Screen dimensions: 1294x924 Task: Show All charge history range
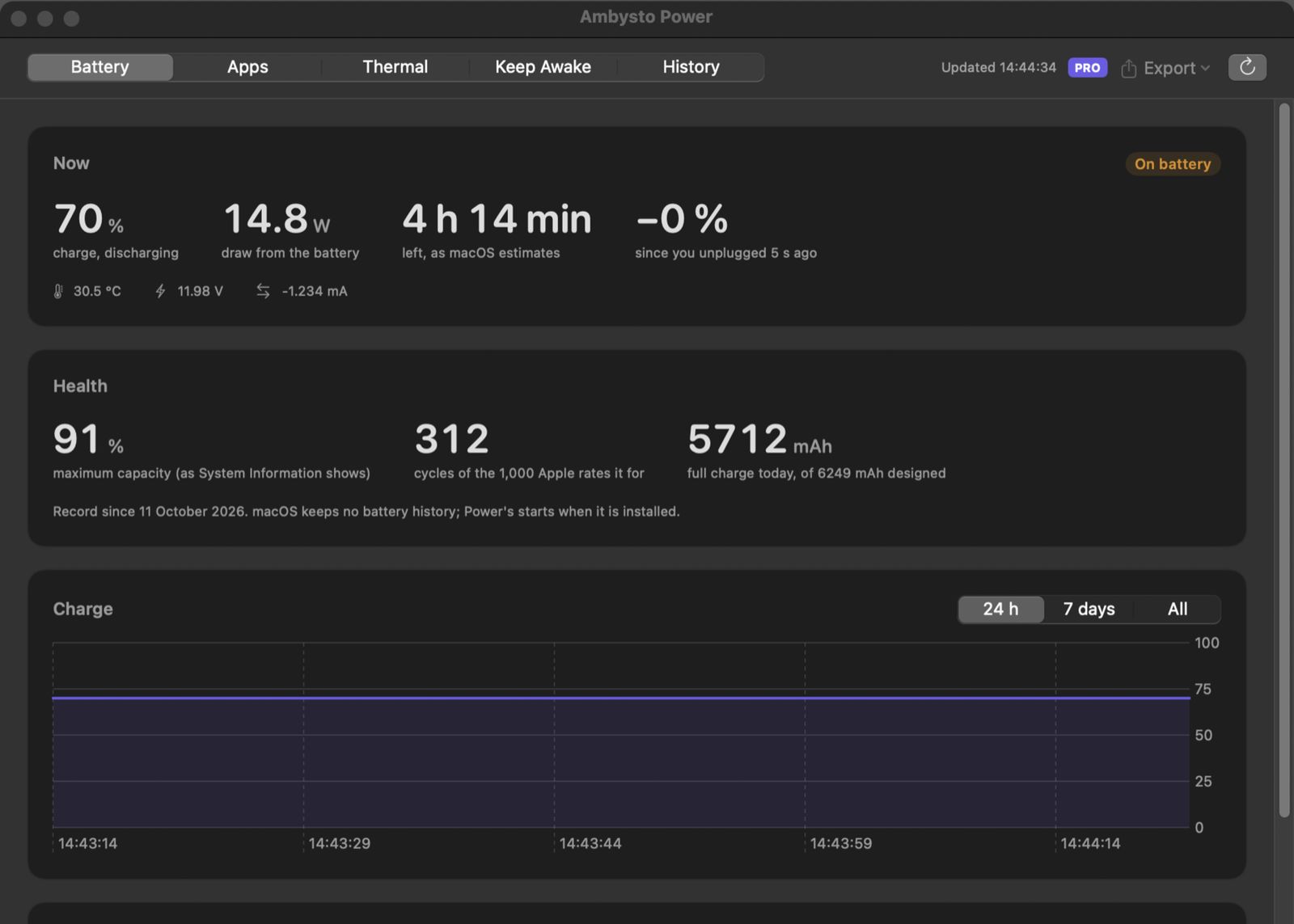pyautogui.click(x=1178, y=610)
